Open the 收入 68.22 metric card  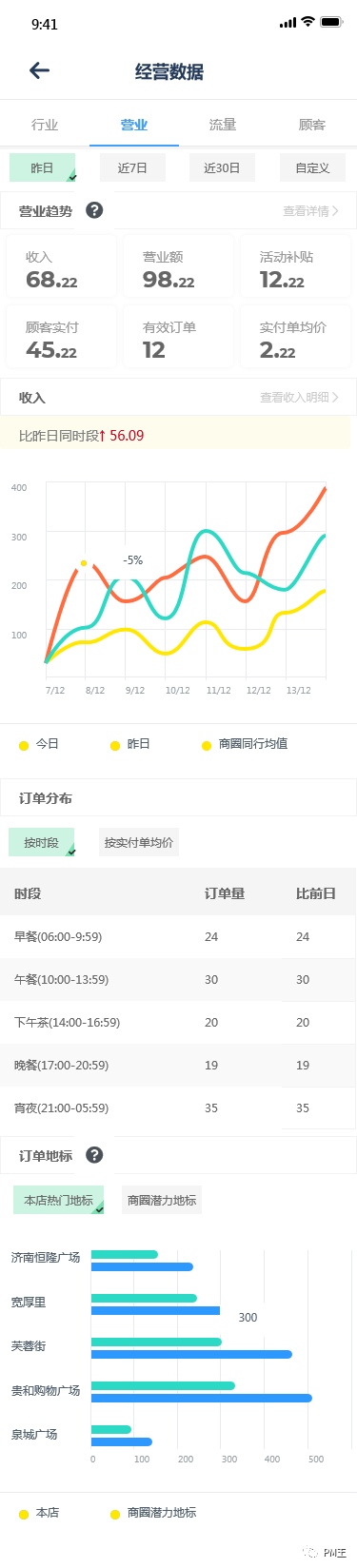tap(61, 270)
